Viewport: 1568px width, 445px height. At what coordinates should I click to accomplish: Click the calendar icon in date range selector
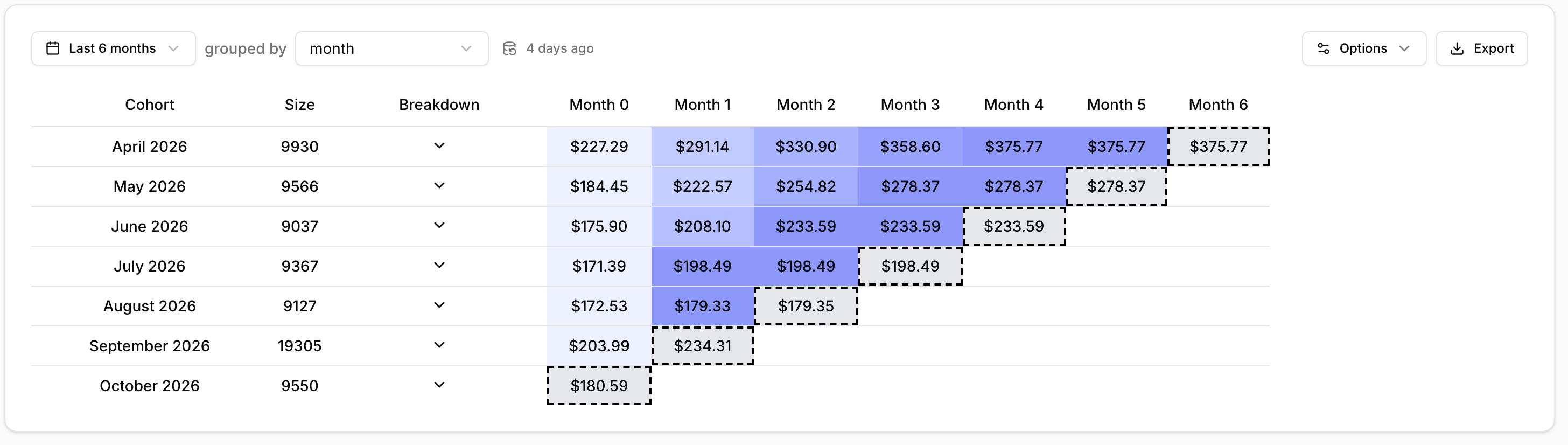pos(53,48)
